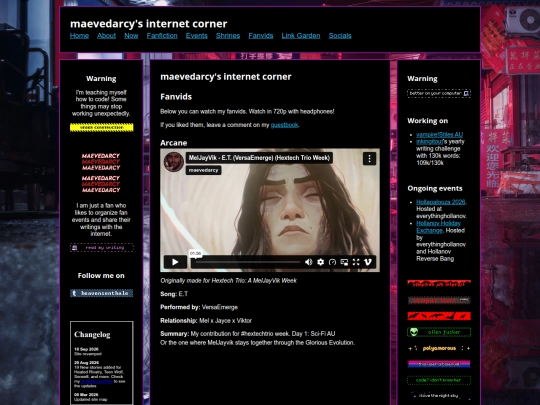
Task: Click the site title in the header
Action: coord(148,23)
